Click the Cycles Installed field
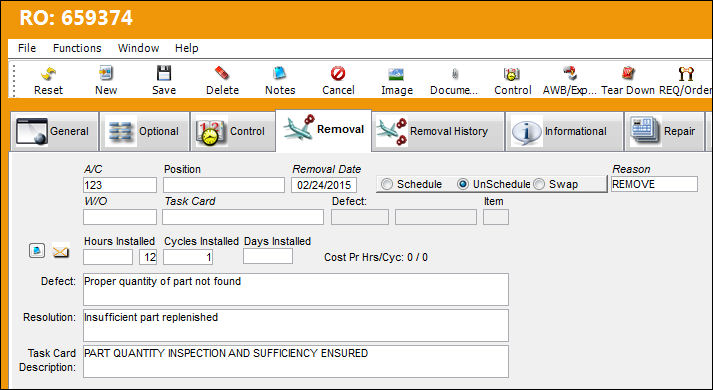The image size is (713, 390). [188, 257]
